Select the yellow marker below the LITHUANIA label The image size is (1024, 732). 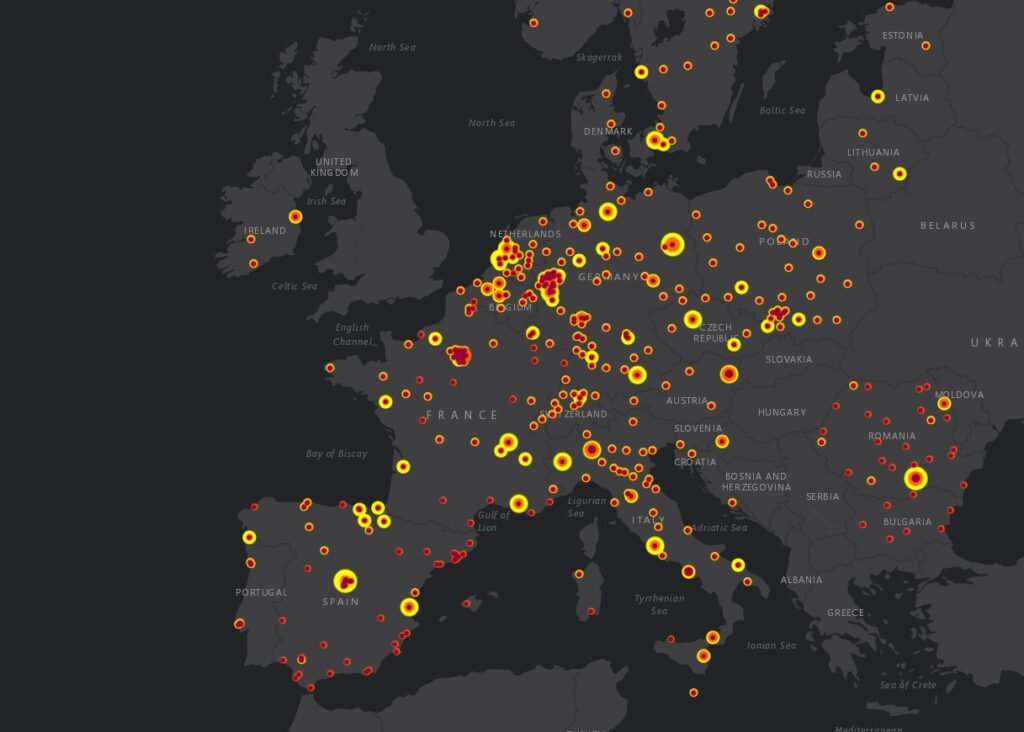(x=899, y=174)
